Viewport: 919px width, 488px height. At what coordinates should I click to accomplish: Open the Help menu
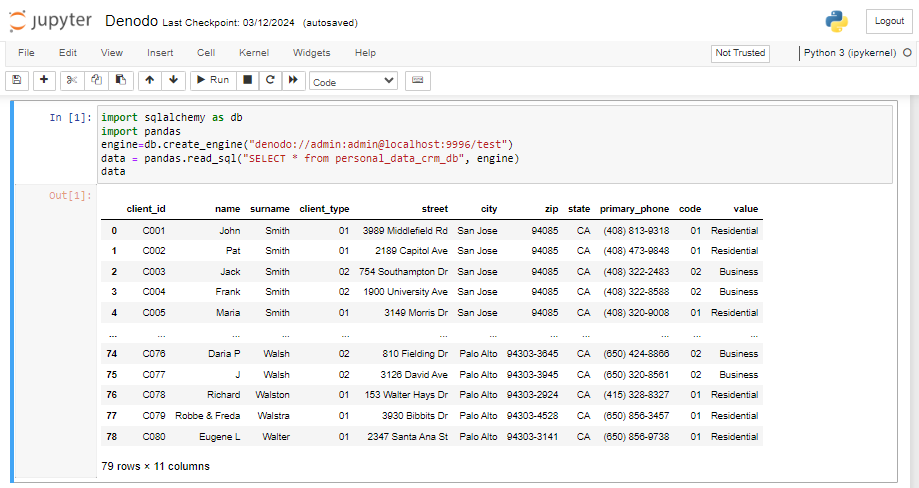[x=365, y=53]
